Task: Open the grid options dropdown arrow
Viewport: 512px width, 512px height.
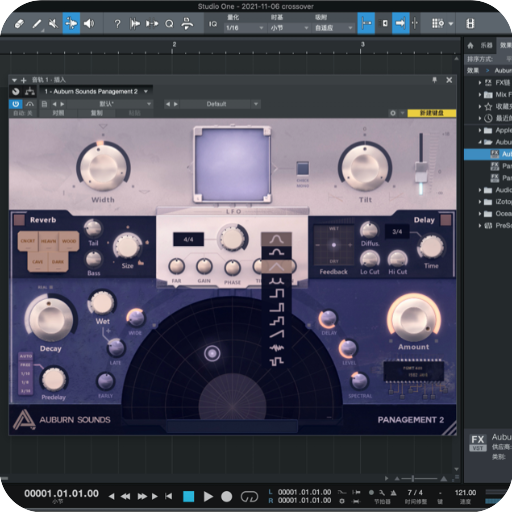Action: point(451,24)
